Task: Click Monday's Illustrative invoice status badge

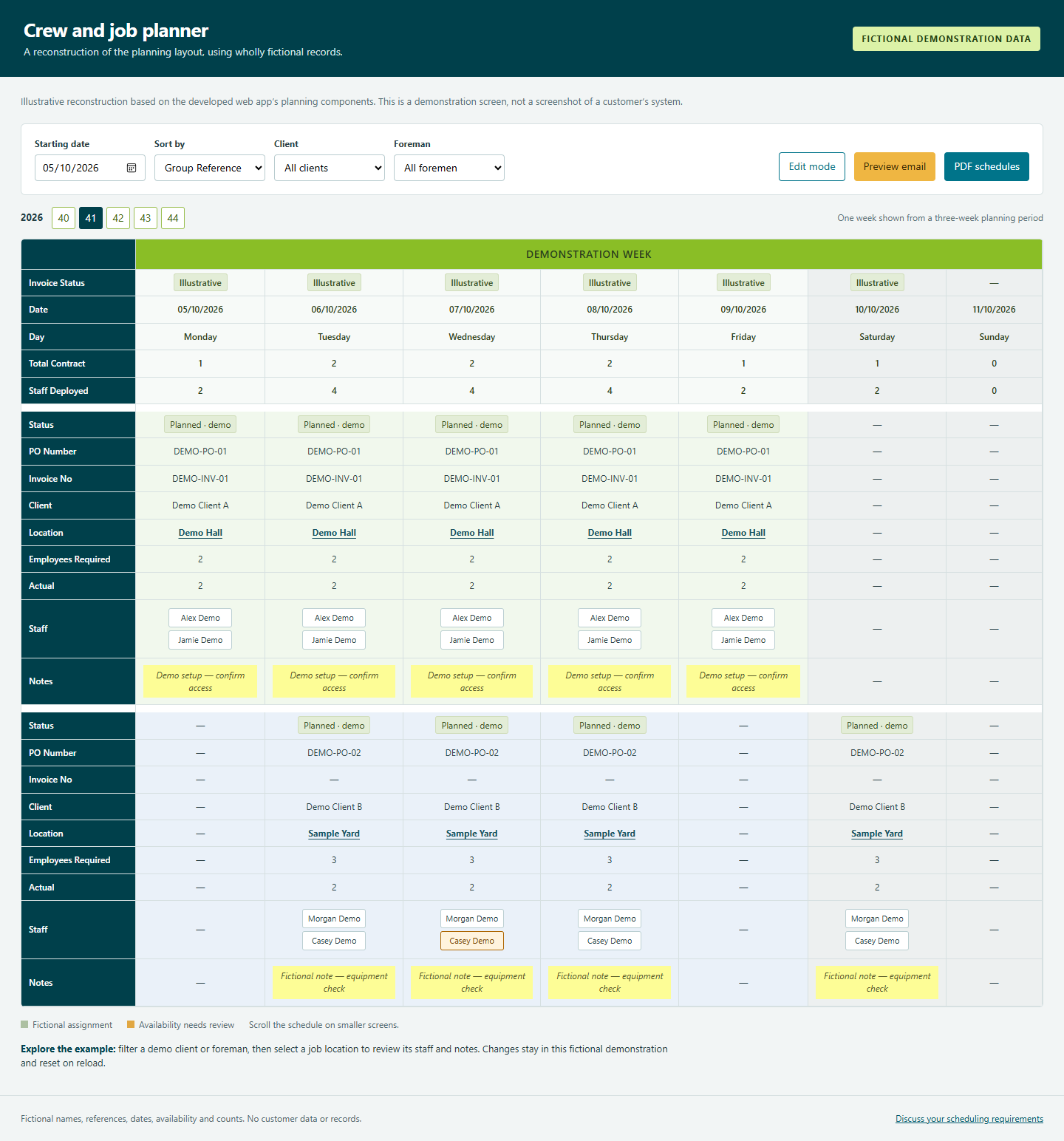Action: tap(200, 283)
